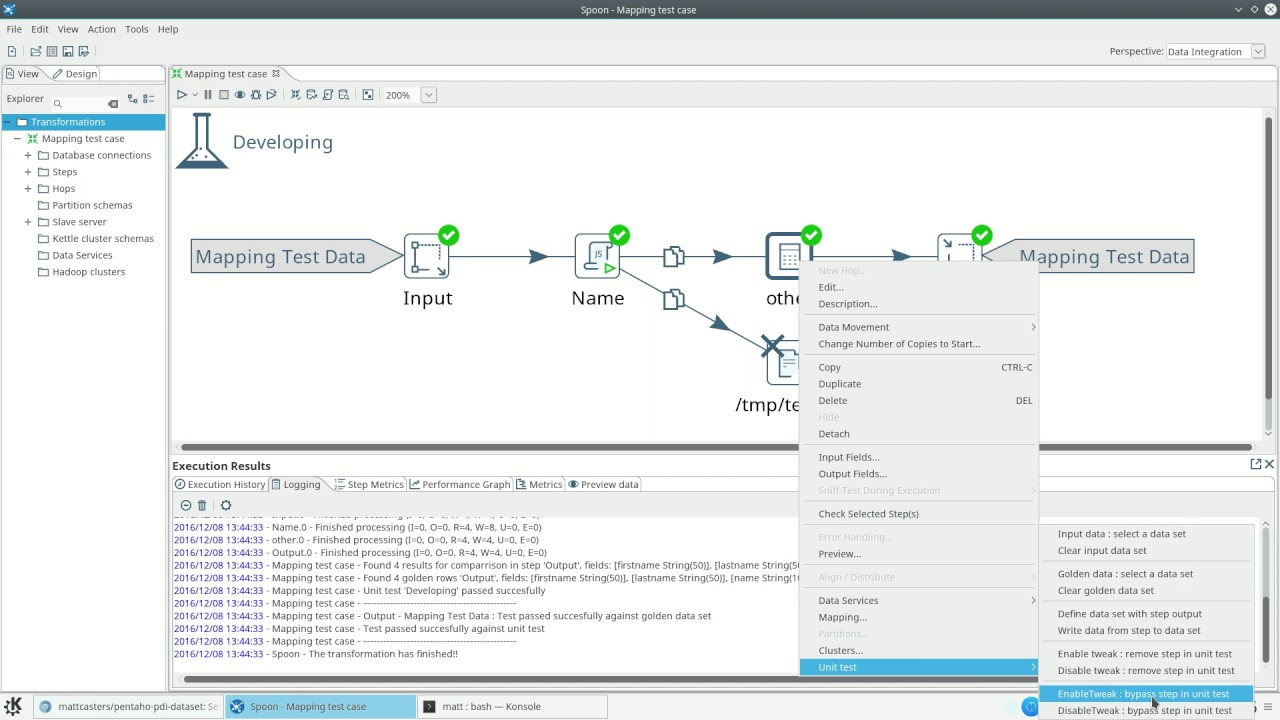This screenshot has width=1280, height=720.
Task: Select Kettle cluster schemas in tree
Action: 103,239
